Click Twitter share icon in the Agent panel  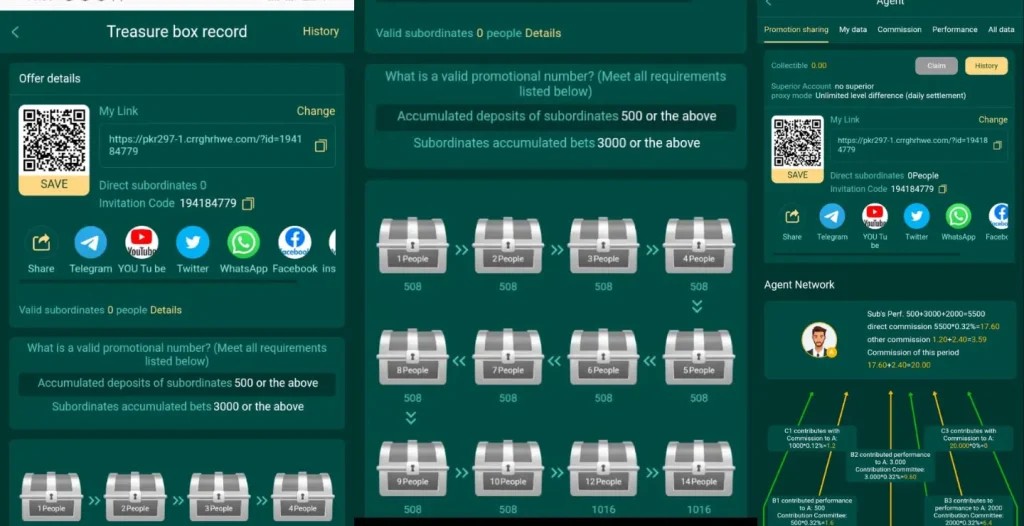tap(916, 216)
